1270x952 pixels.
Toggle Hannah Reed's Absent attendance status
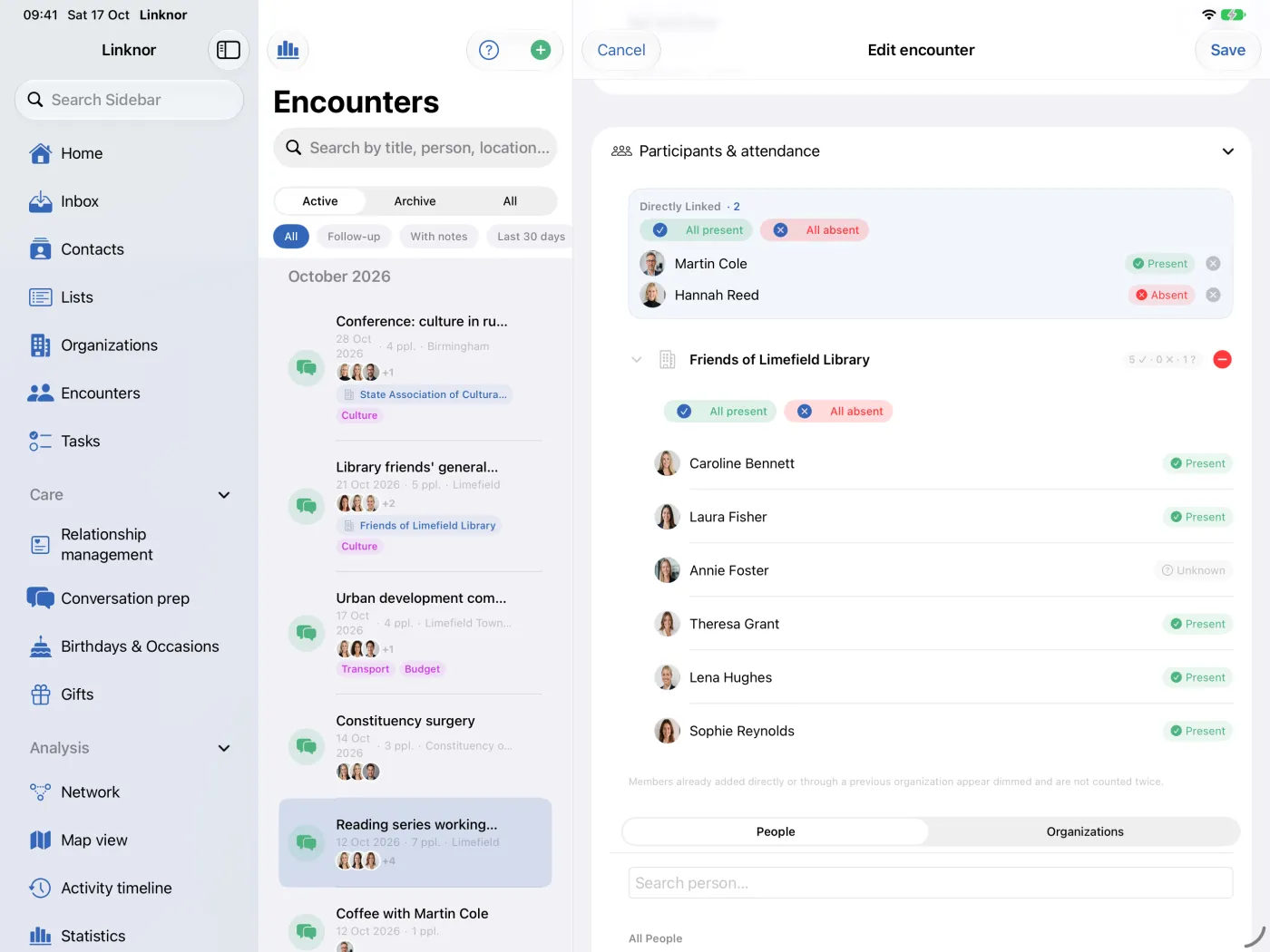[1161, 295]
